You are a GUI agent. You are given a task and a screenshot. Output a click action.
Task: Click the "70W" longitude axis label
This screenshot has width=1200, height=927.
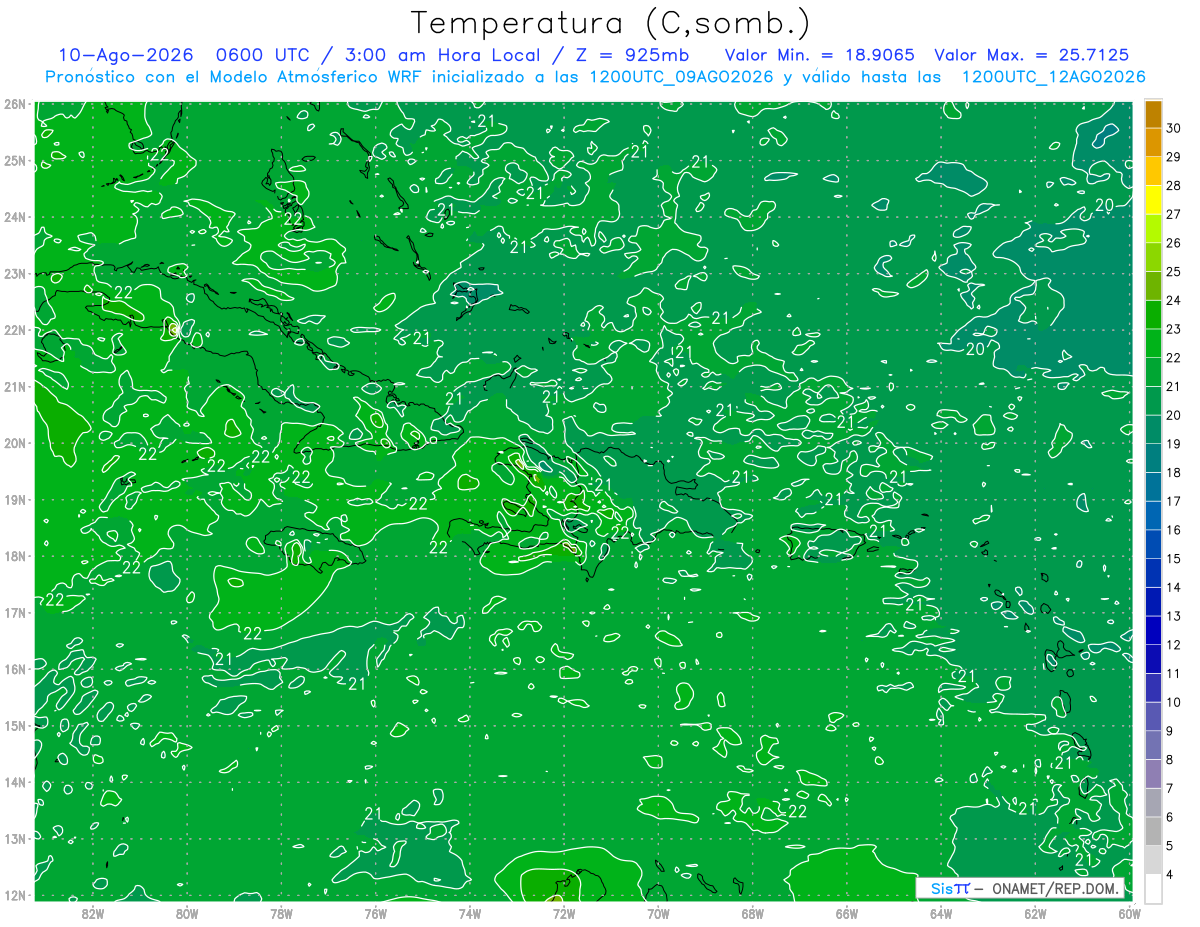(658, 912)
